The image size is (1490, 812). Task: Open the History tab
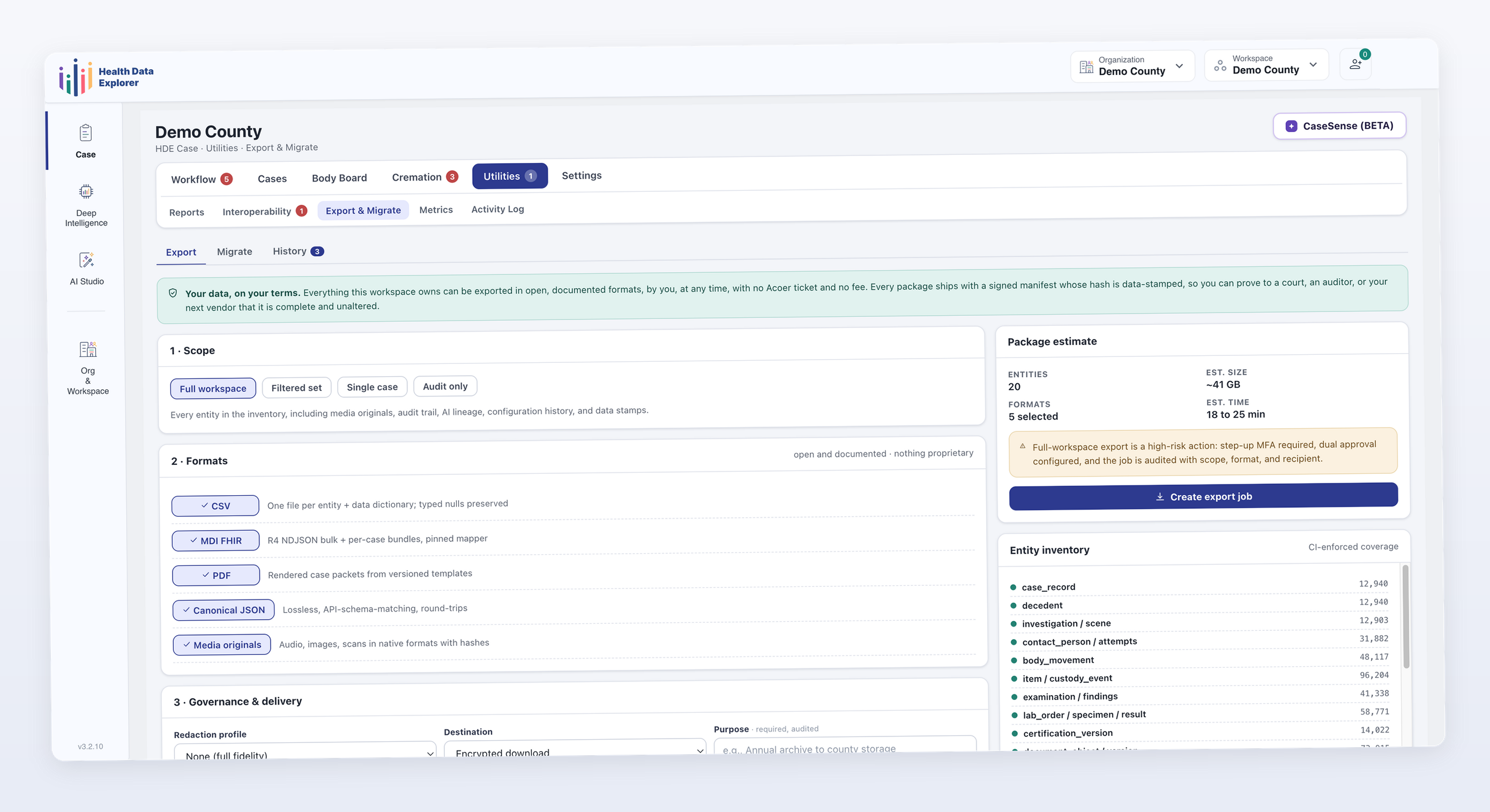pyautogui.click(x=298, y=251)
